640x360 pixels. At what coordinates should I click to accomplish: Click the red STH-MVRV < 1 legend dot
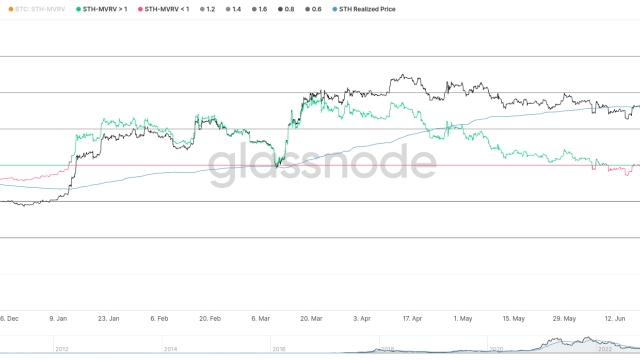click(x=140, y=9)
